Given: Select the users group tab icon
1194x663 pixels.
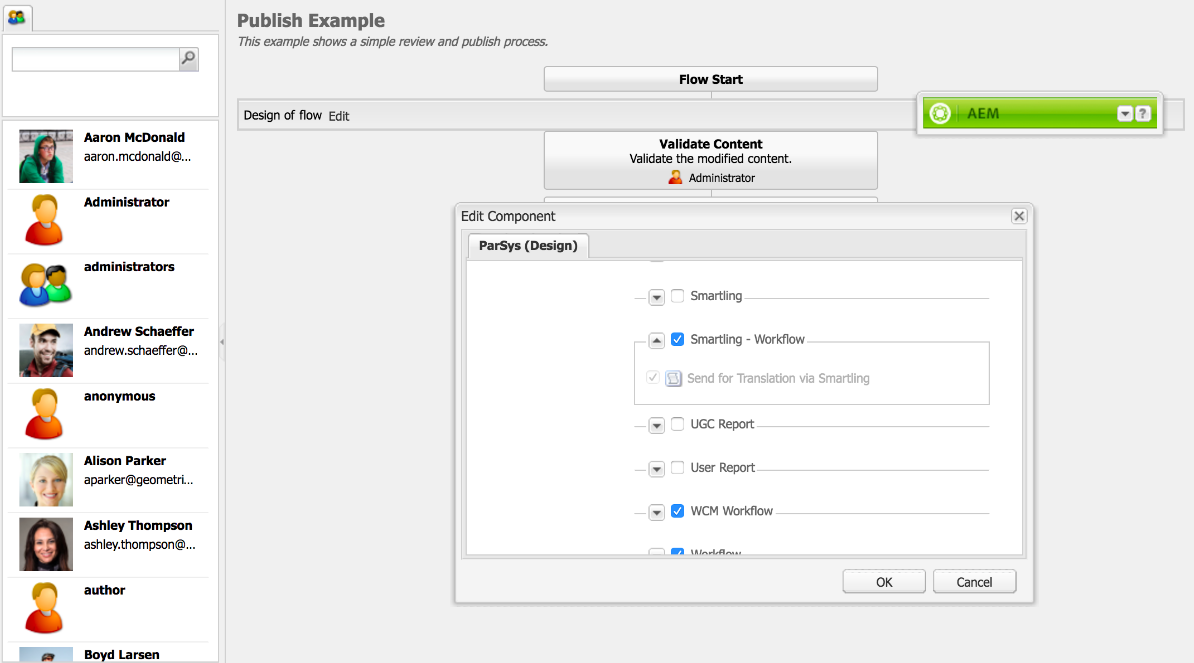Looking at the screenshot, I should point(17,17).
